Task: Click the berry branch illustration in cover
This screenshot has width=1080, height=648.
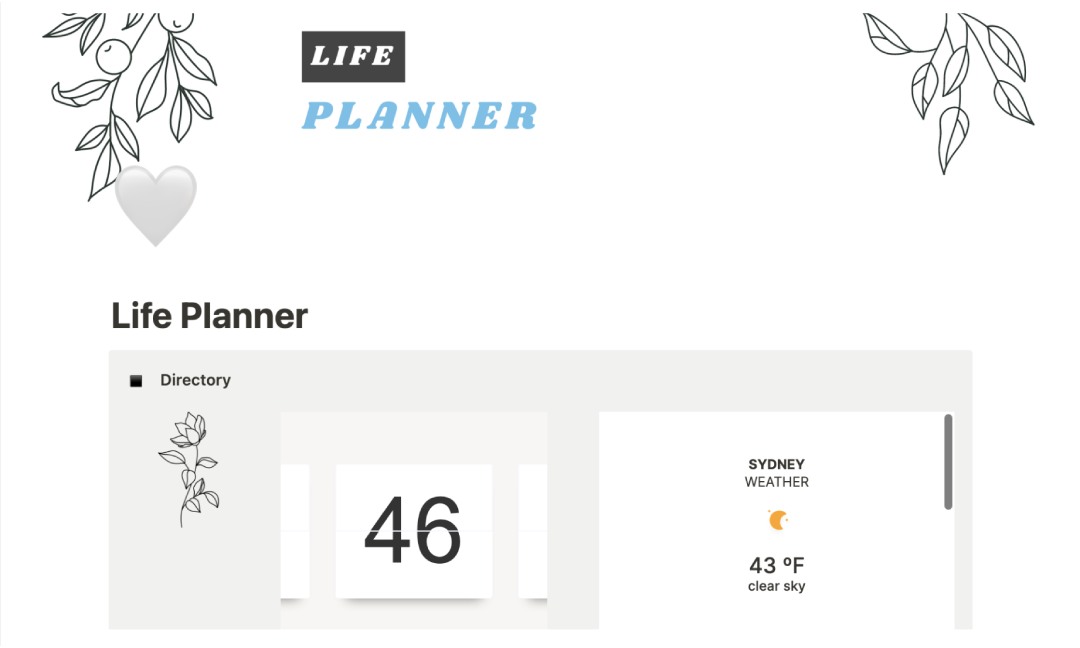Action: coord(130,90)
